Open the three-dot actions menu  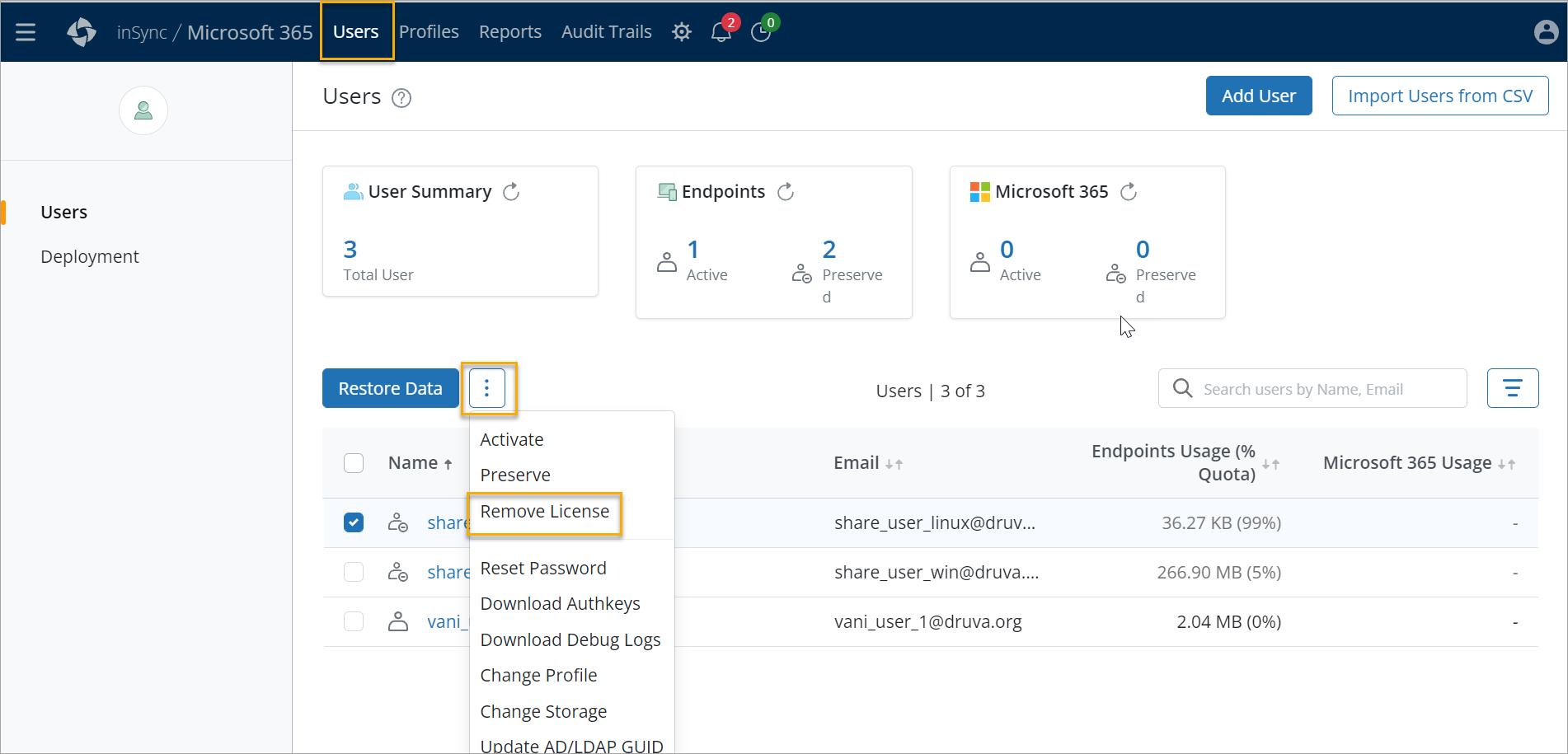coord(488,387)
